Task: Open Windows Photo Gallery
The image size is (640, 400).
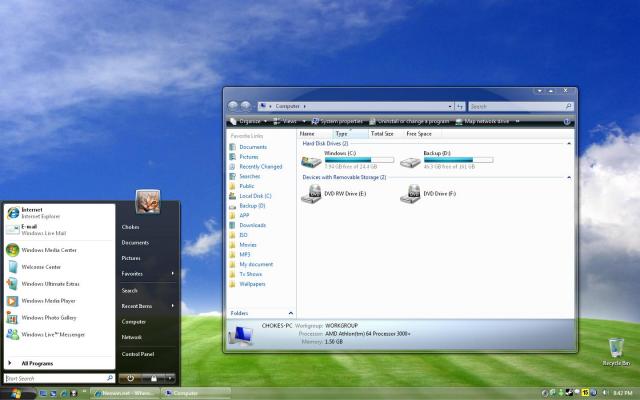Action: [59, 318]
